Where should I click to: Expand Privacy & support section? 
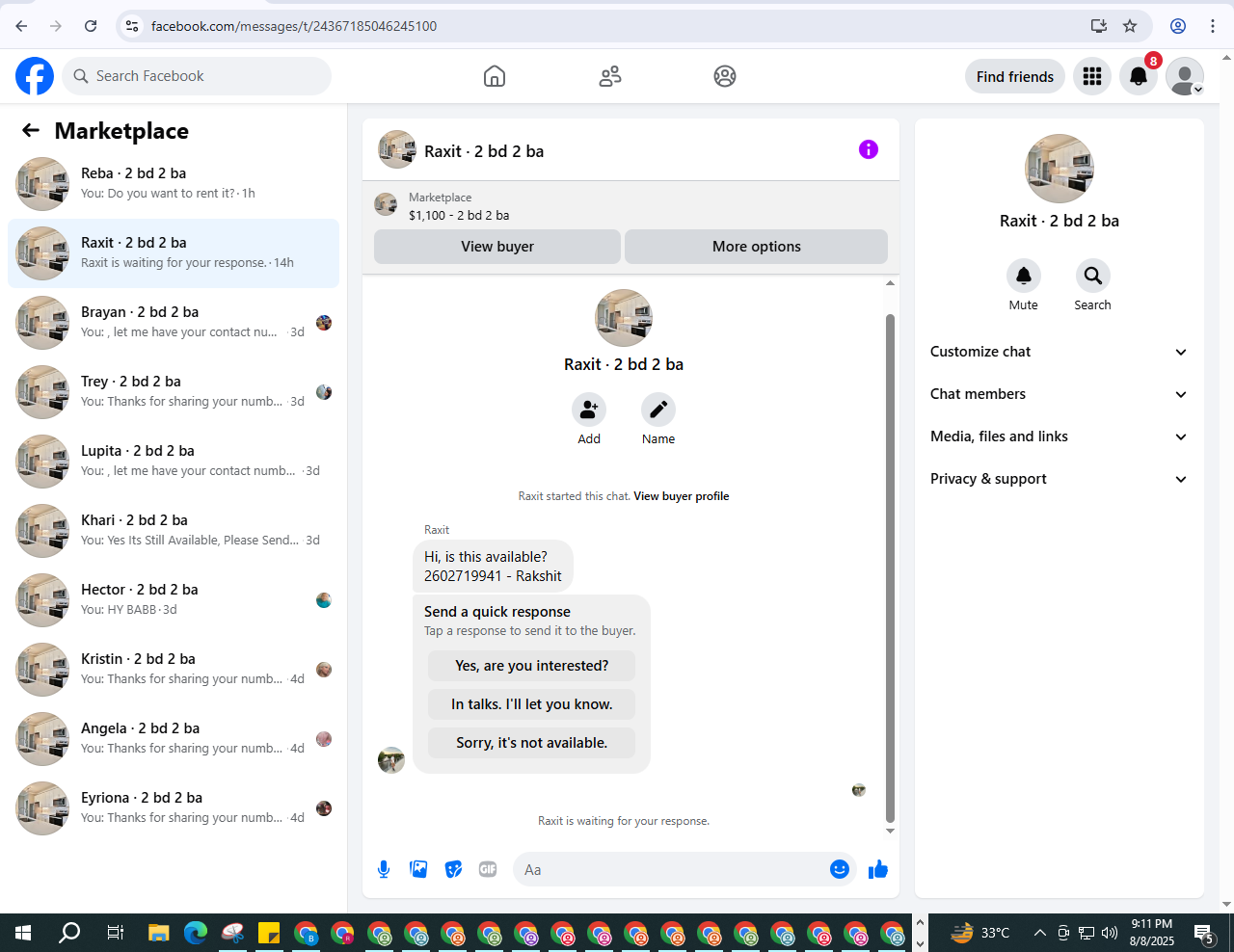[1060, 479]
